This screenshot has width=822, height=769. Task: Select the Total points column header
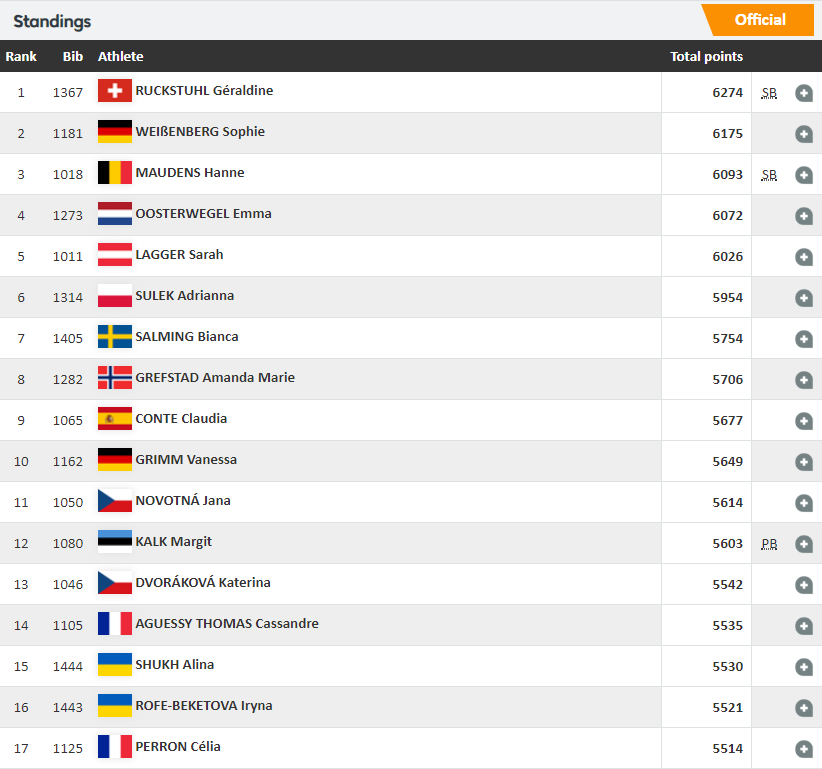pyautogui.click(x=706, y=56)
